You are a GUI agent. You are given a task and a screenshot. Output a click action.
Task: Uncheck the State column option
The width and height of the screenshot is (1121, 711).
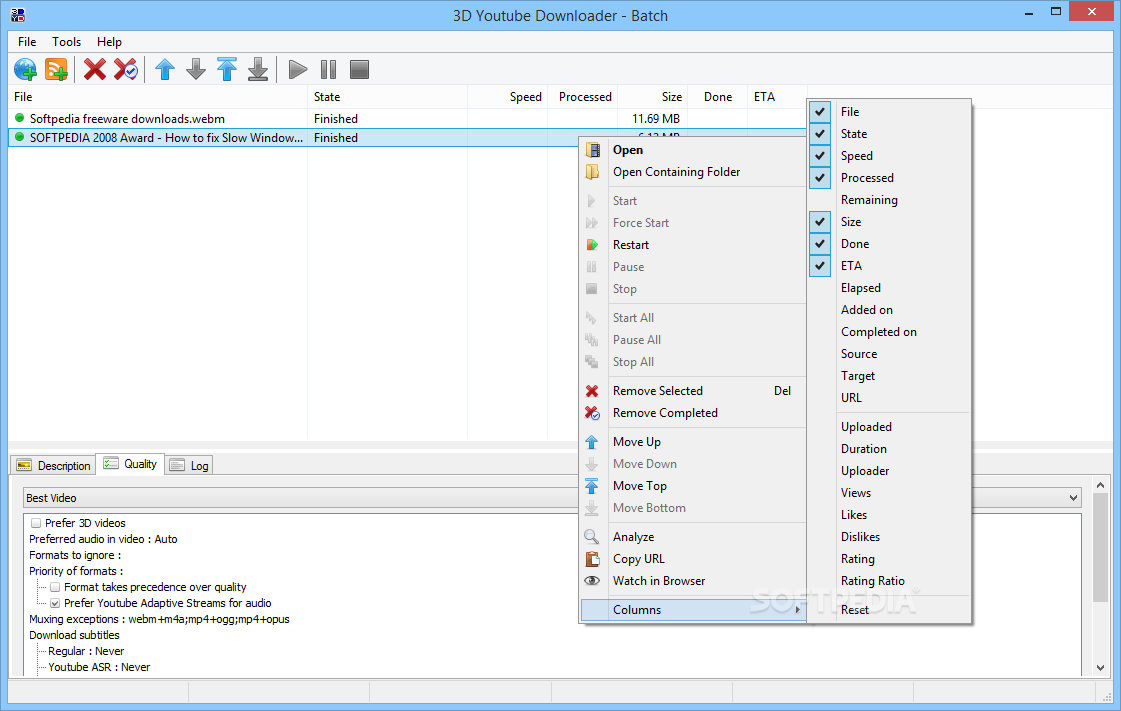[x=820, y=134]
